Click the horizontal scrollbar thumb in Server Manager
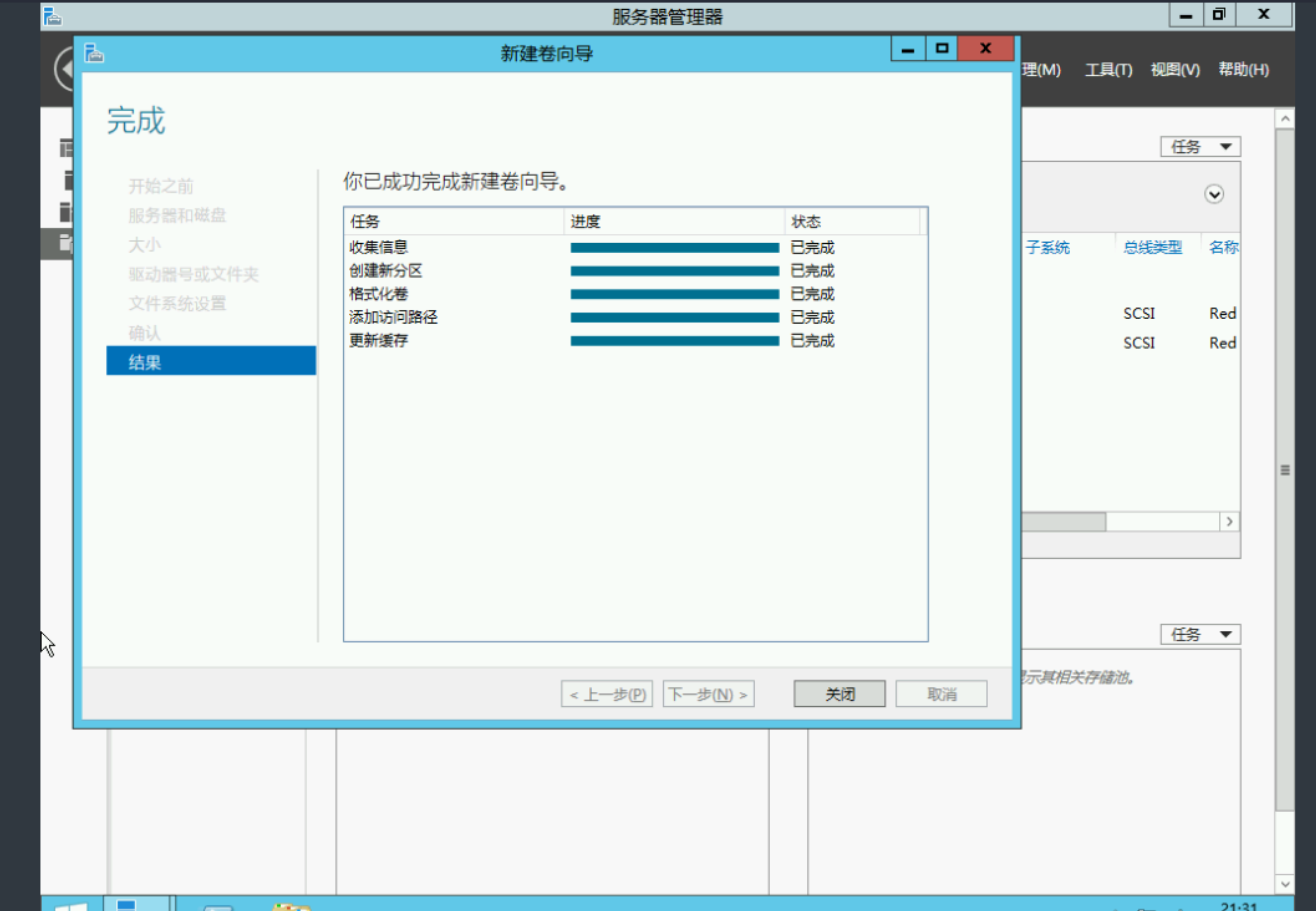1316x911 pixels. coord(1063,522)
